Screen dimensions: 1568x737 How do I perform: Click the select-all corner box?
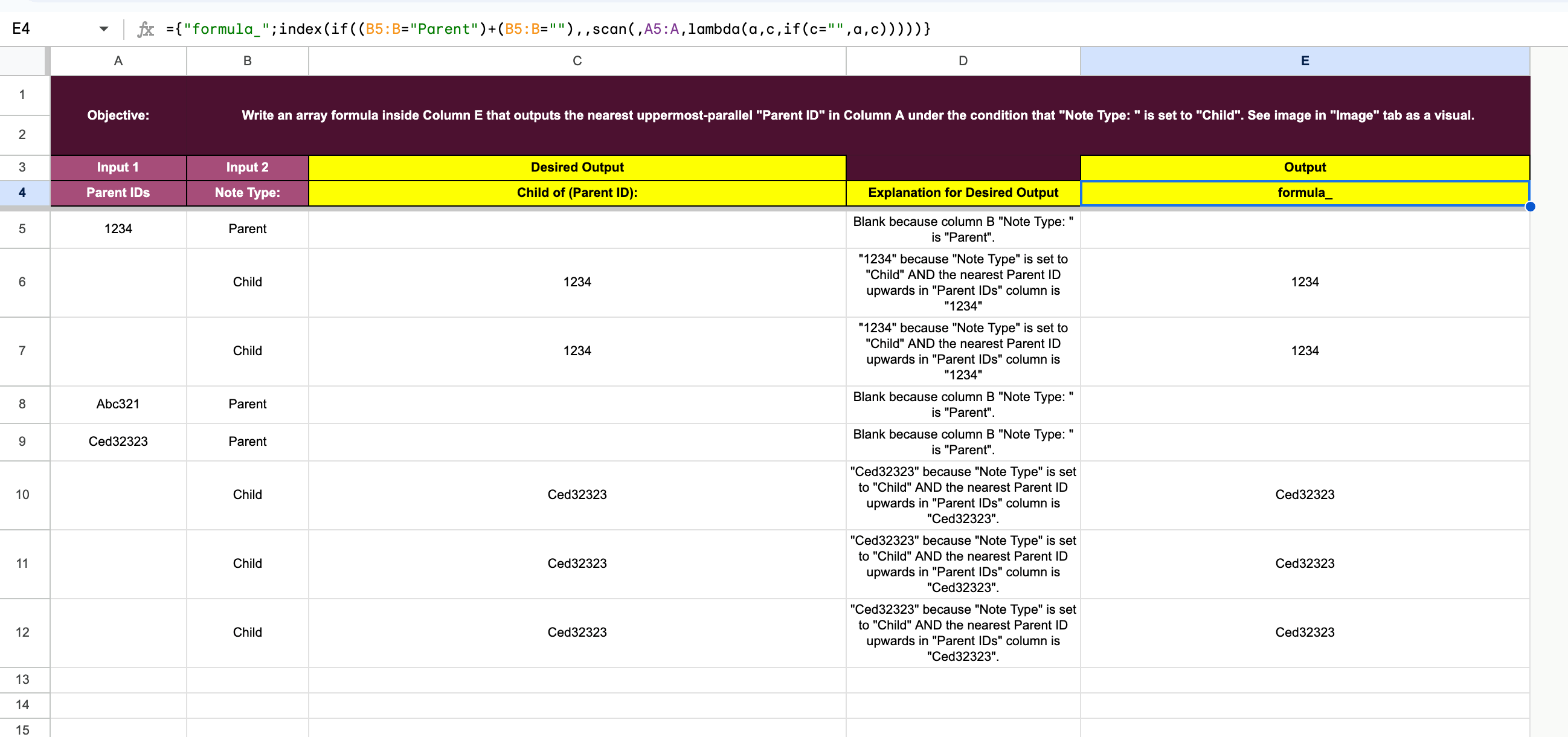22,61
